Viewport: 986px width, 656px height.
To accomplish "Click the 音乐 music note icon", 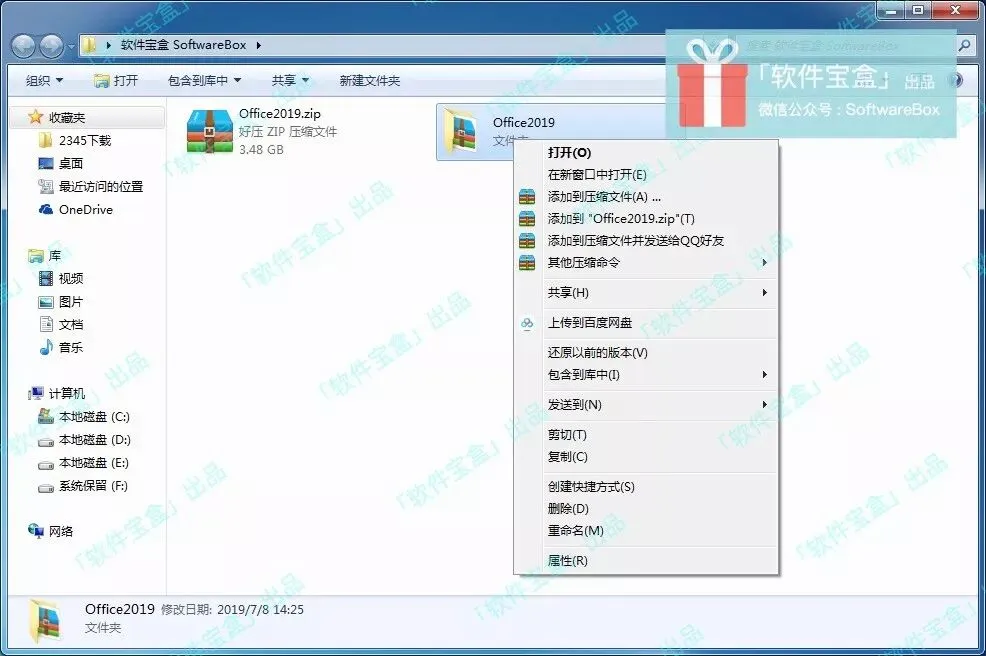I will point(46,347).
